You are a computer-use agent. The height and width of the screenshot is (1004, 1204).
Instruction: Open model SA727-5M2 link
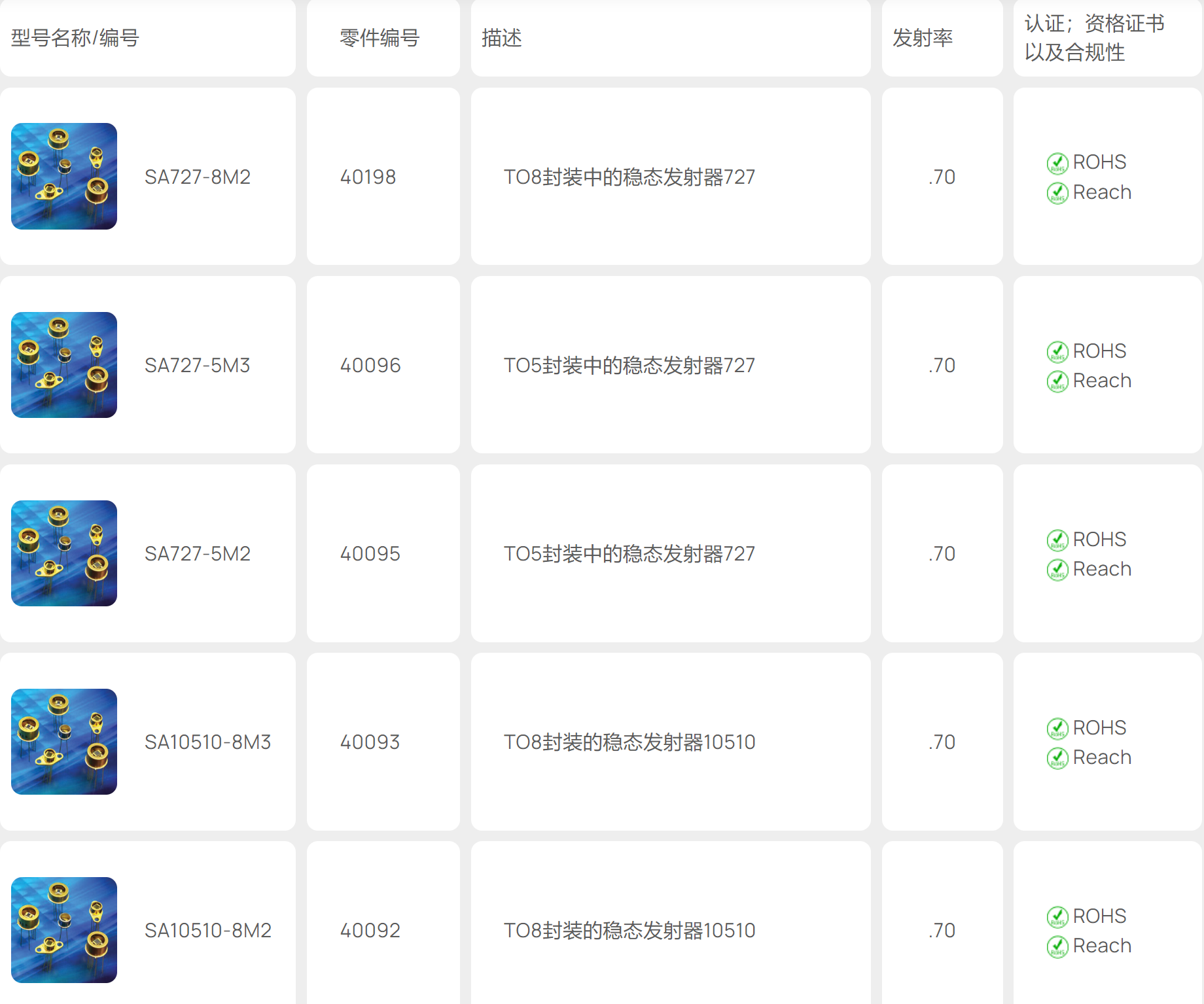tap(198, 554)
